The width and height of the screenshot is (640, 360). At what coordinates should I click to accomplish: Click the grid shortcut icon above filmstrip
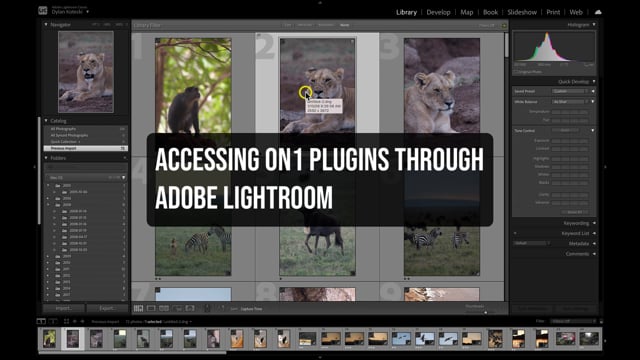66,322
